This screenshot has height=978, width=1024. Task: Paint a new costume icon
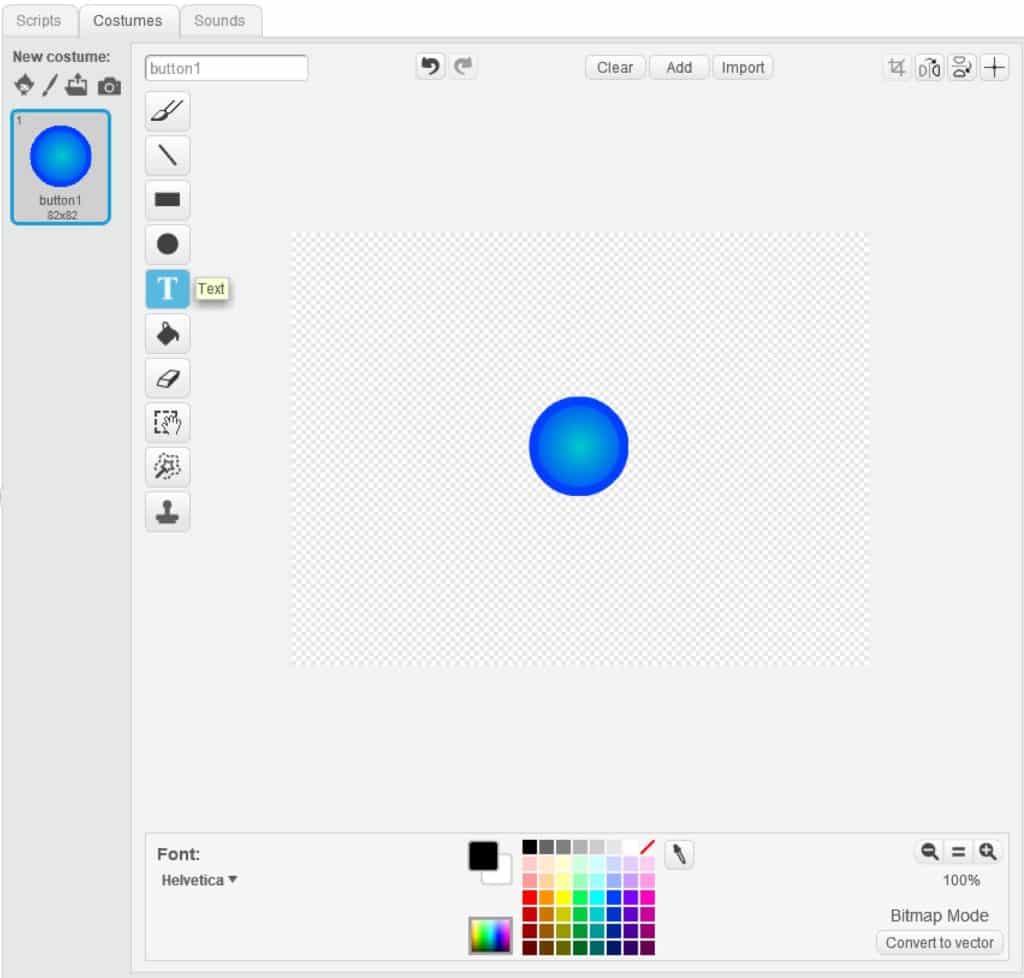pos(50,85)
